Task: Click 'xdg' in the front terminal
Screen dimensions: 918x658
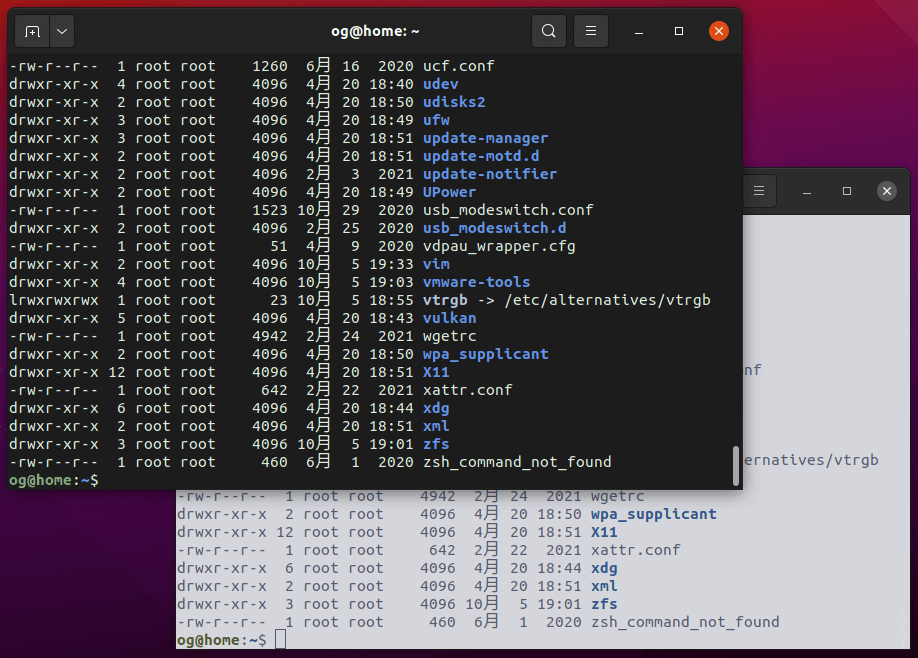Action: (436, 409)
